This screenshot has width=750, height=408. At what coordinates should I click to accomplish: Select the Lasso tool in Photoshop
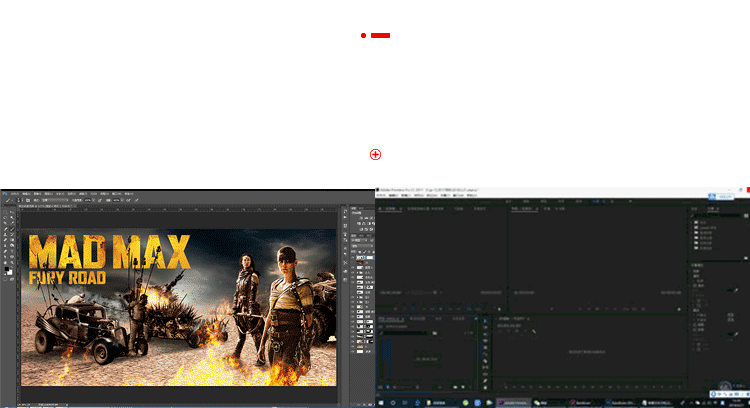(5, 218)
